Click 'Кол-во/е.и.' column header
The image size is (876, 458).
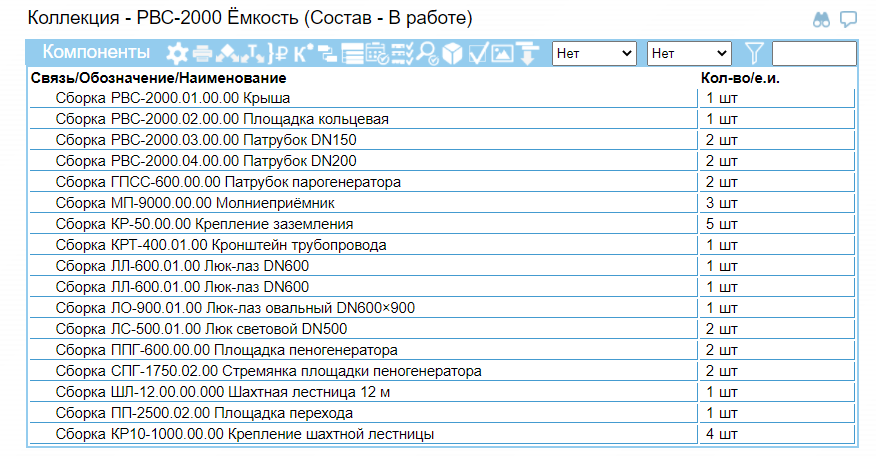click(740, 77)
